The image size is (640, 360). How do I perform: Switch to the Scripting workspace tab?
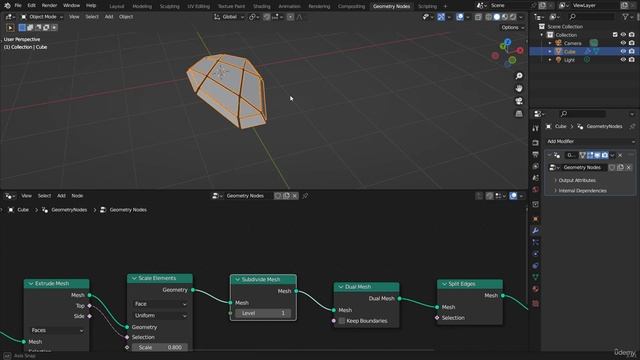pos(427,6)
